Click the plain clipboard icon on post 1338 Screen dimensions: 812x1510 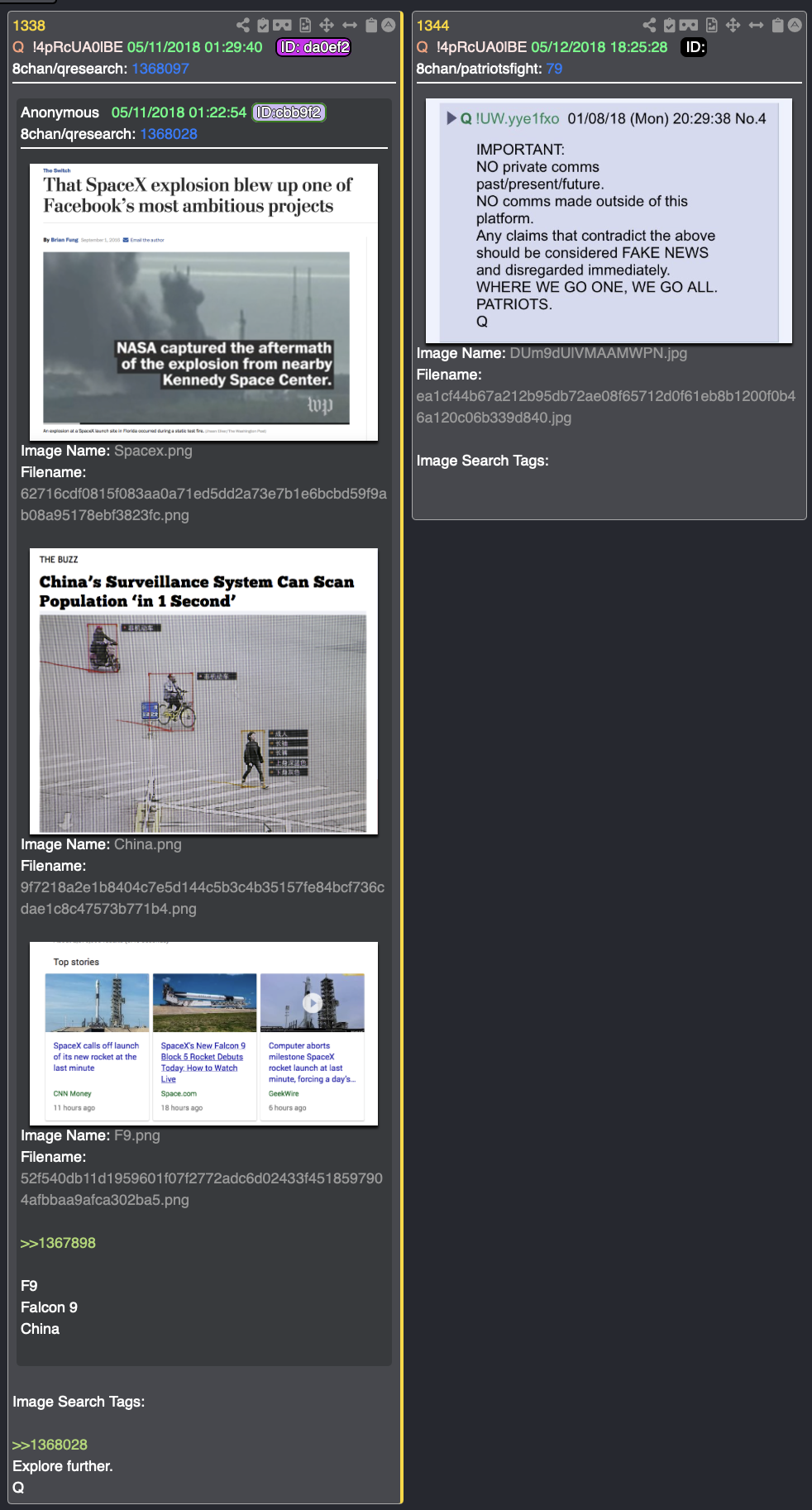coord(371,26)
